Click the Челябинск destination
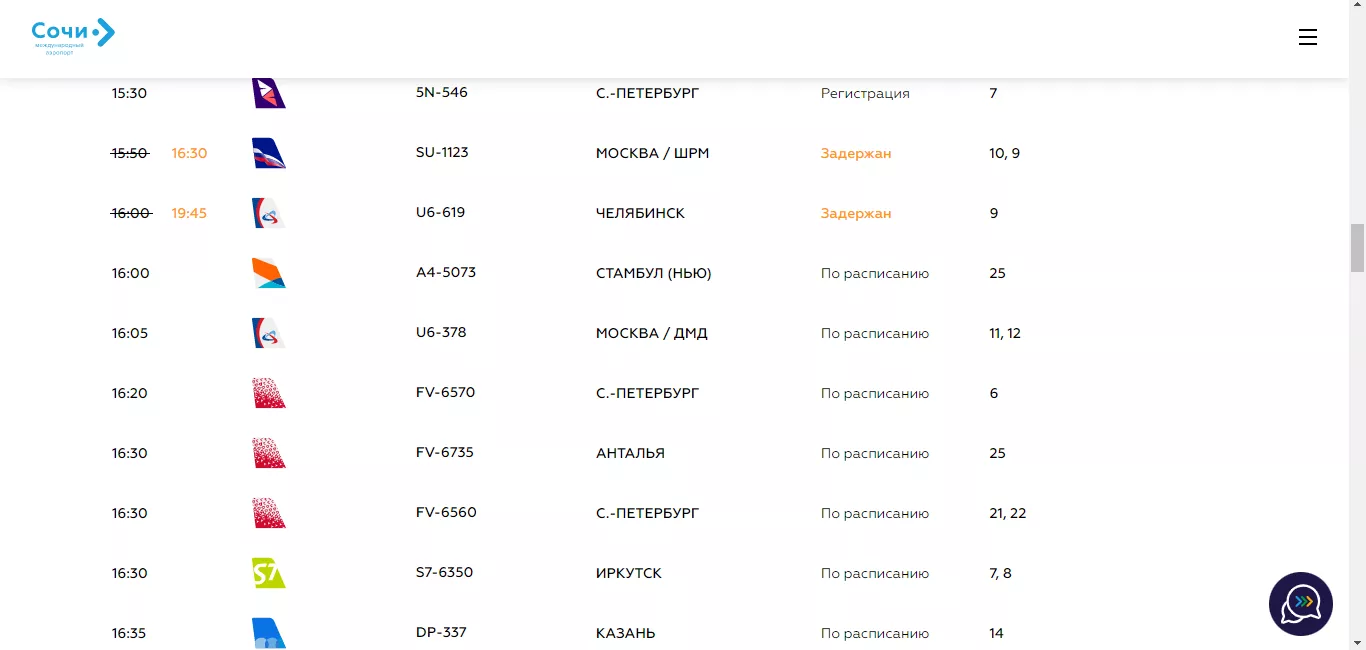Image resolution: width=1366 pixels, height=650 pixels. [x=640, y=213]
